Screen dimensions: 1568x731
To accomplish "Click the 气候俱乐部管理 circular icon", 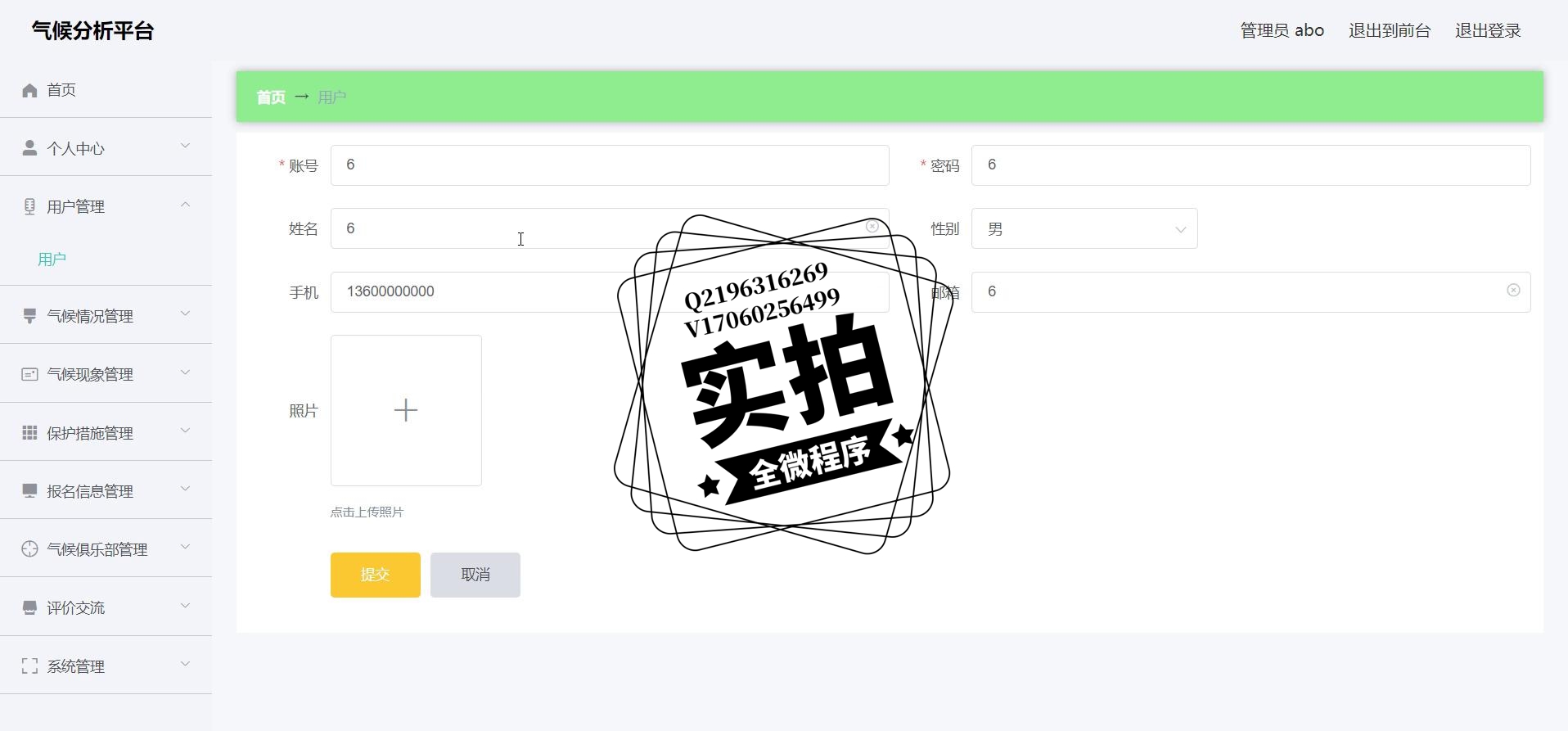I will coord(29,549).
